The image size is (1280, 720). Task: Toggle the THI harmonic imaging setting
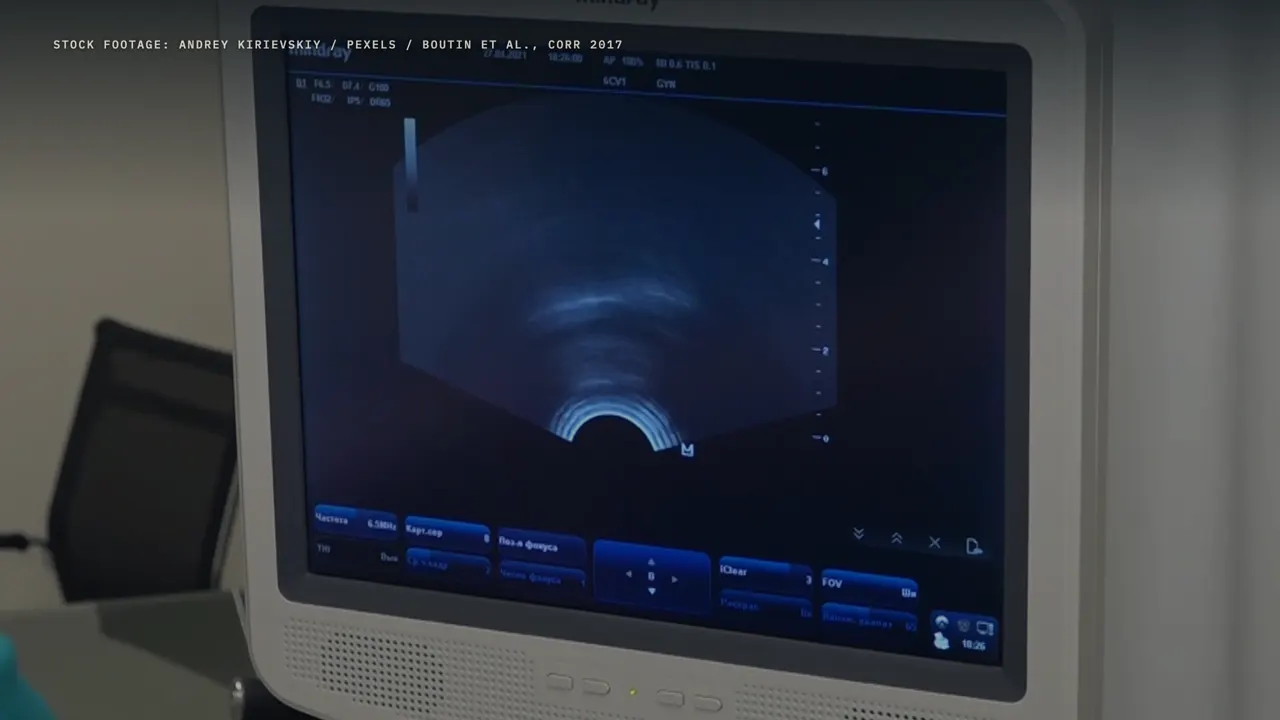pyautogui.click(x=356, y=553)
